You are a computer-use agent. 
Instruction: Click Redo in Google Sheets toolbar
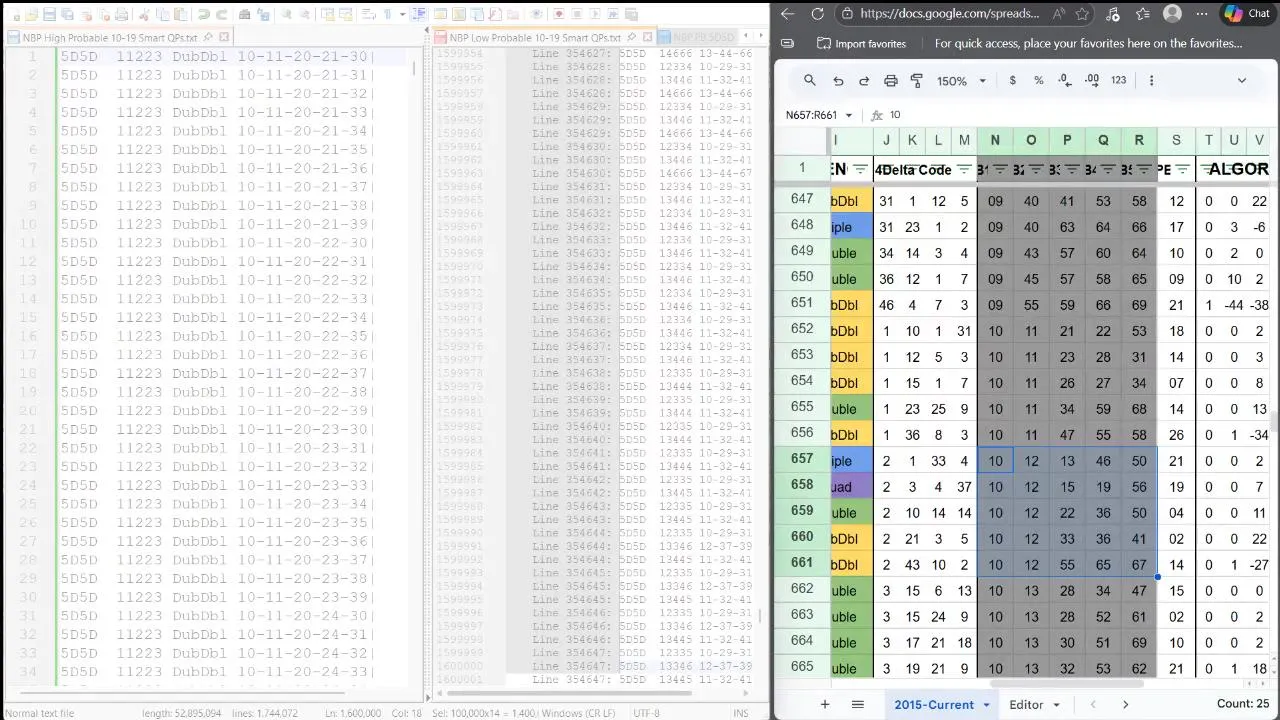tap(864, 80)
